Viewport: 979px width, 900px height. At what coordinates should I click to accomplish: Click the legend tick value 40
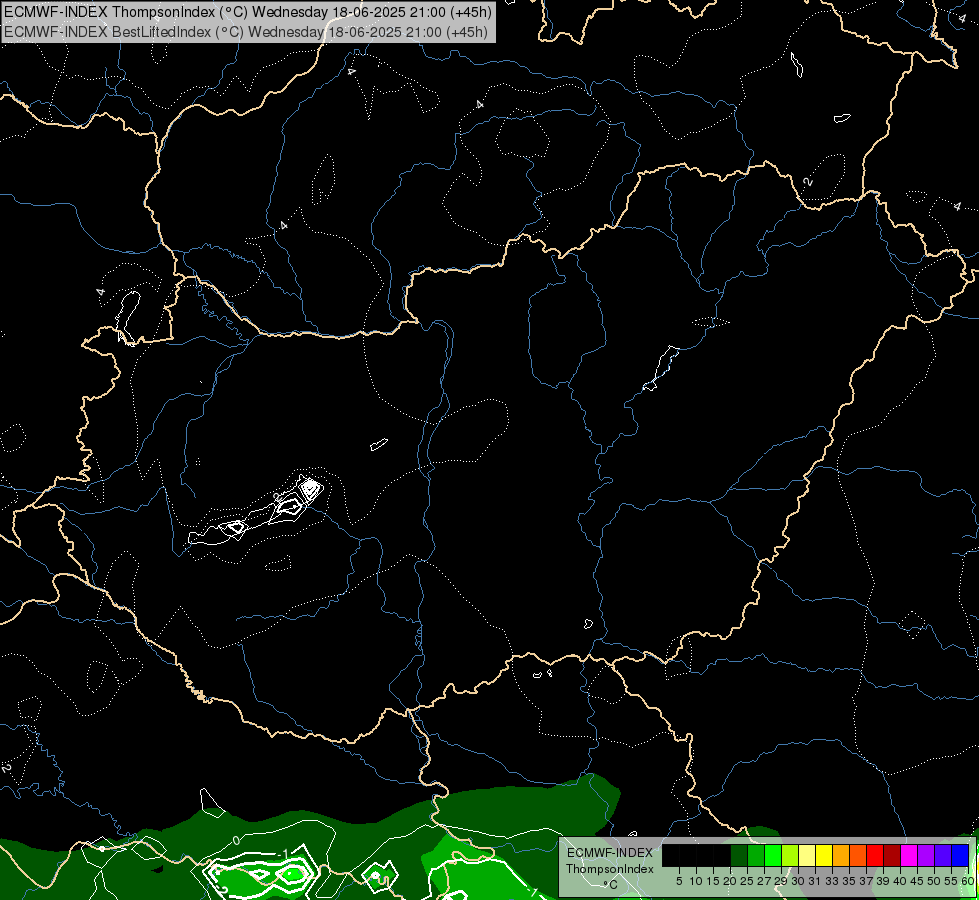tap(900, 881)
